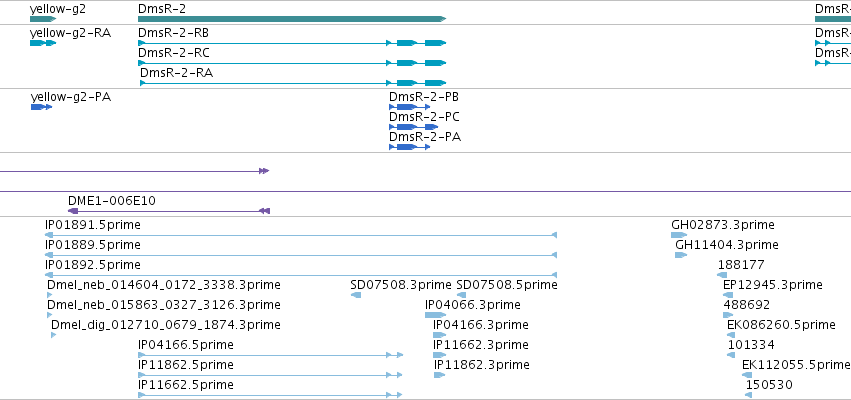Click the IP11662.5prime alignment line

(x=271, y=395)
